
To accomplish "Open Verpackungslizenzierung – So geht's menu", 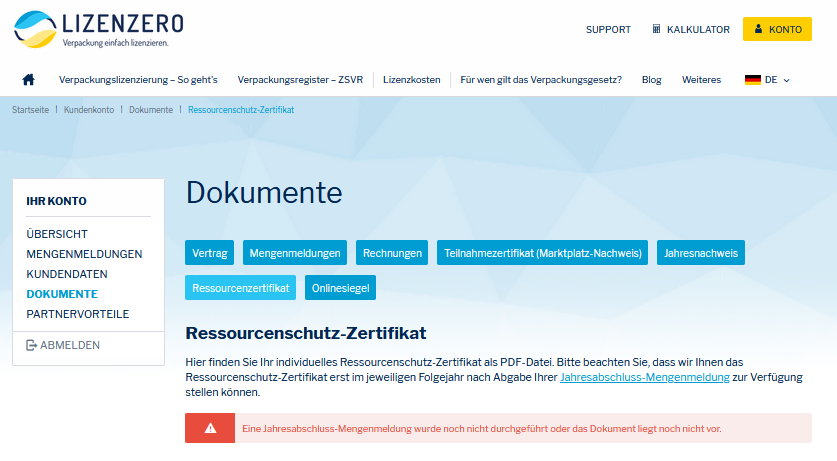I will pos(138,80).
